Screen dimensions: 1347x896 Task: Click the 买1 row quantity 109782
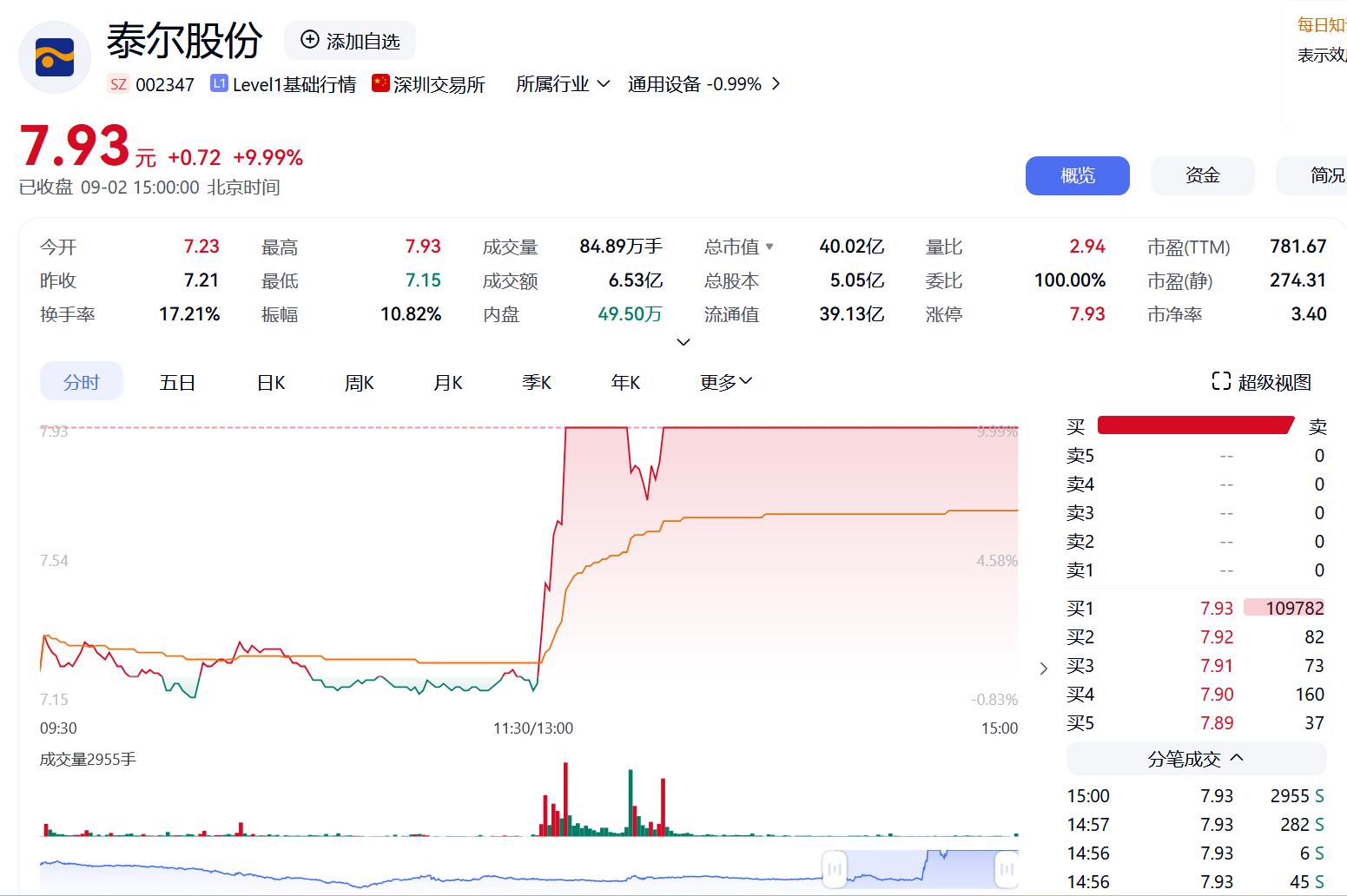pyautogui.click(x=1284, y=608)
